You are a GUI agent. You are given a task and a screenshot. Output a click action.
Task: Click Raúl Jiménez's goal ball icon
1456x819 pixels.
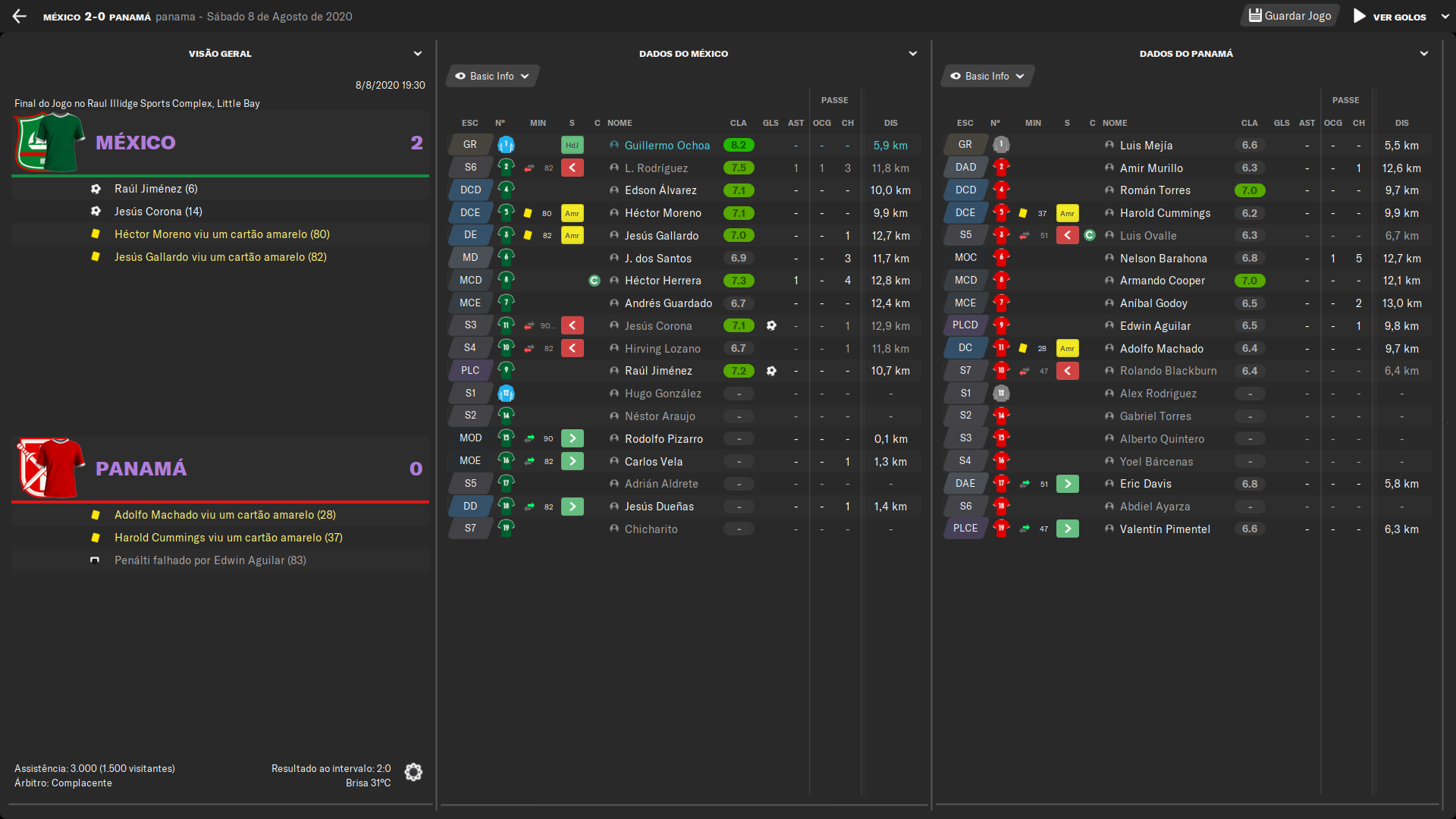click(771, 371)
